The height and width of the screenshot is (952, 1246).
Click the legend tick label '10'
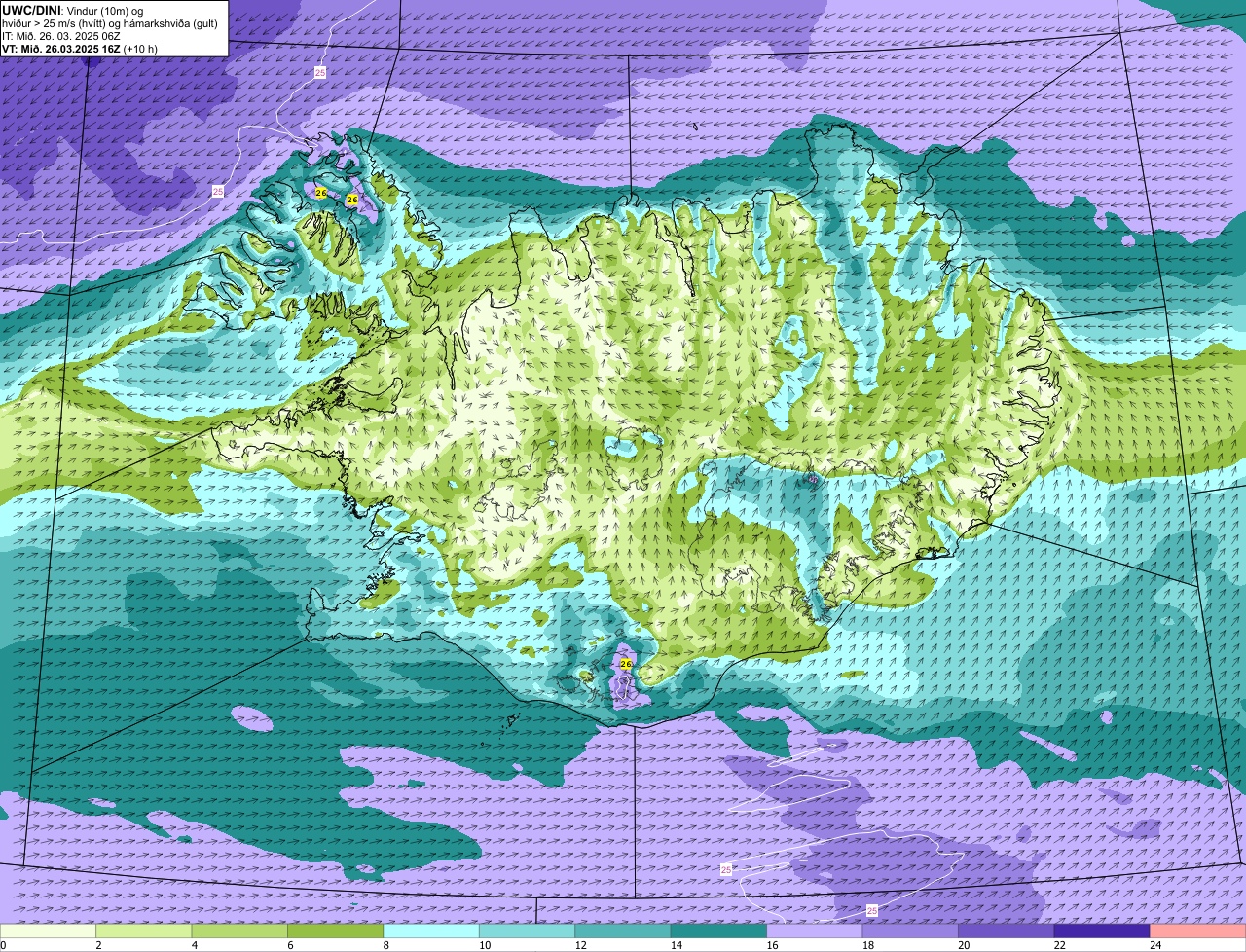point(484,945)
